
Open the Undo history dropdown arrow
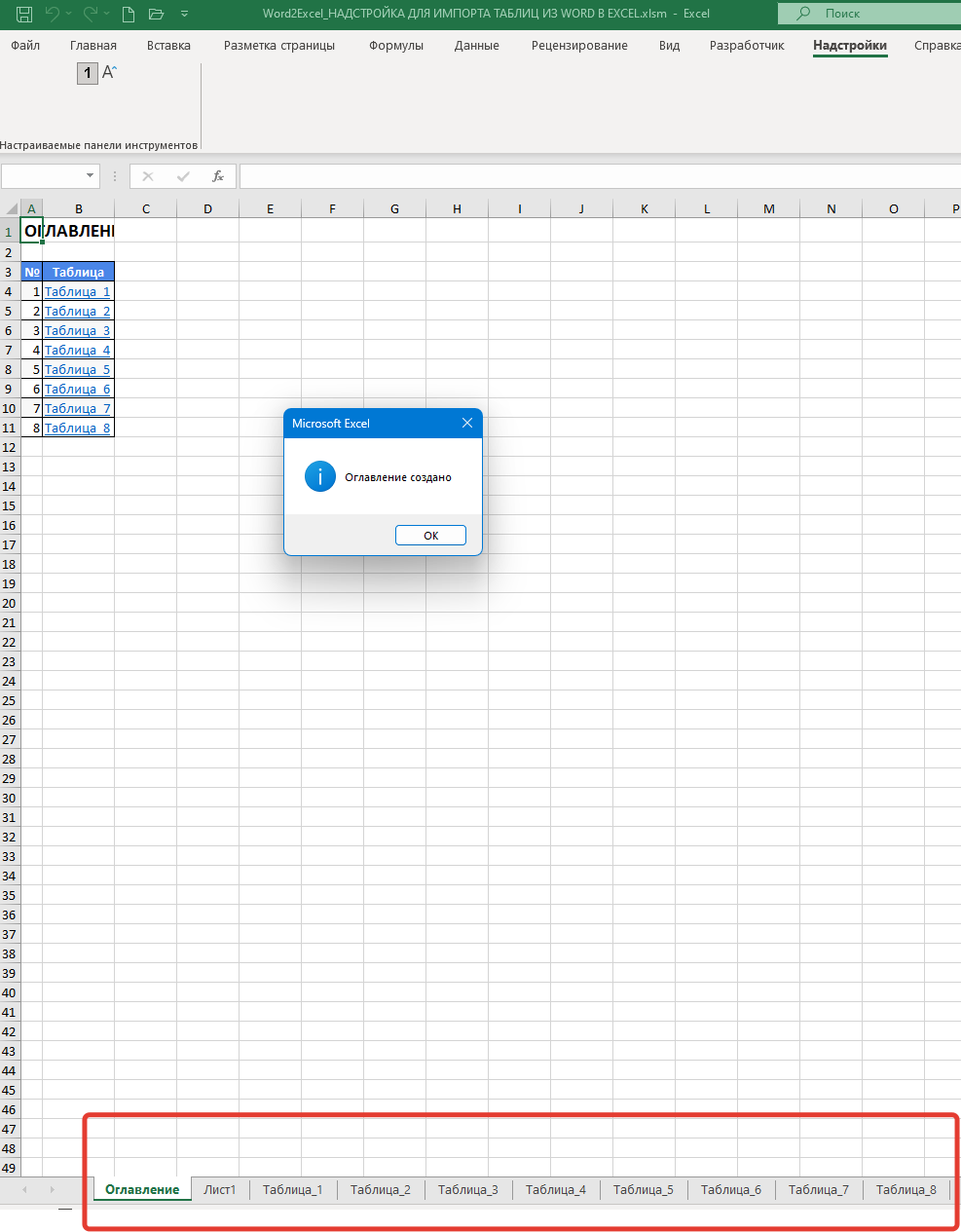(x=70, y=14)
